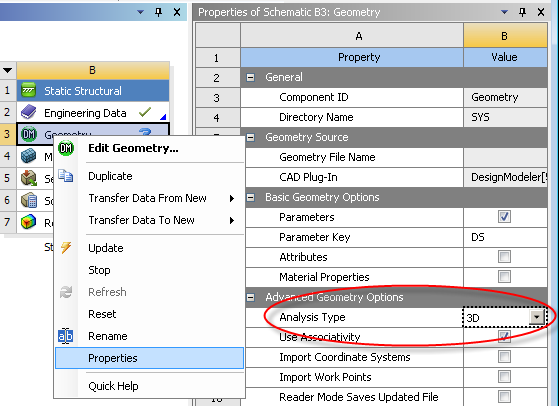Screen dimensions: 559x406
Task: Collapse the Basic Geometry Options section
Action: pyautogui.click(x=251, y=197)
